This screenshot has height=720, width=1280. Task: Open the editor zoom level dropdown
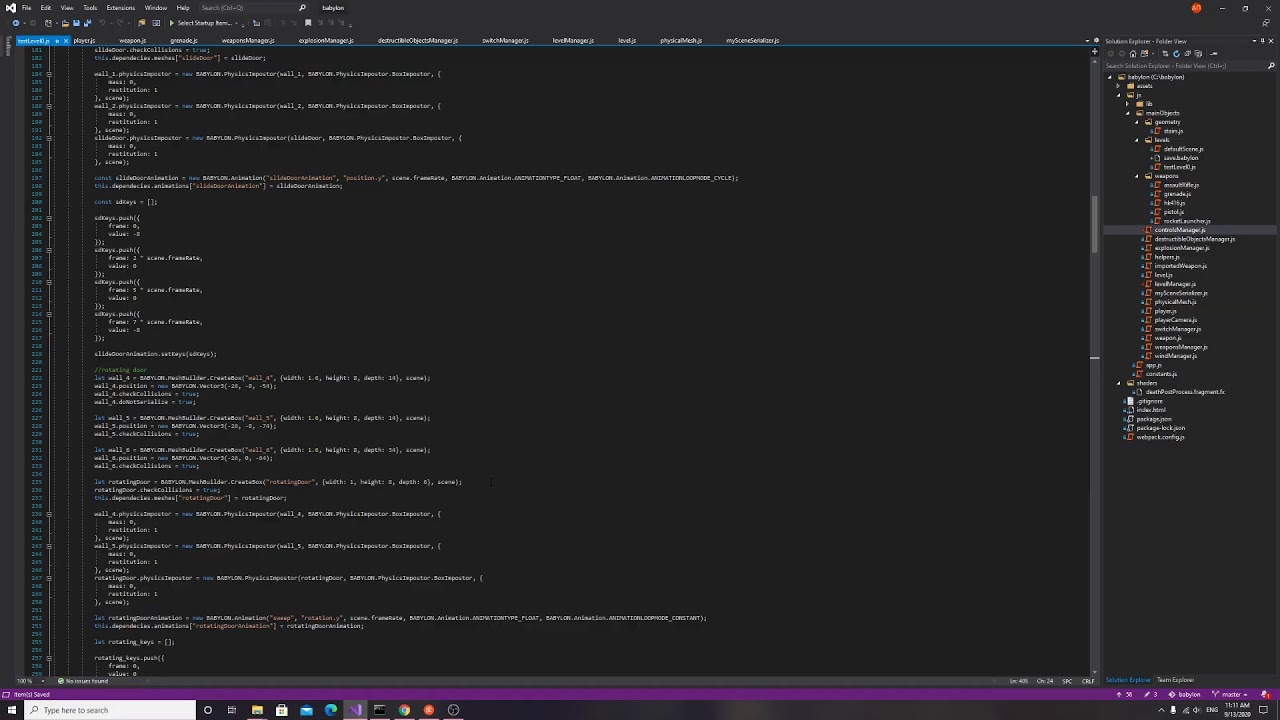43,681
